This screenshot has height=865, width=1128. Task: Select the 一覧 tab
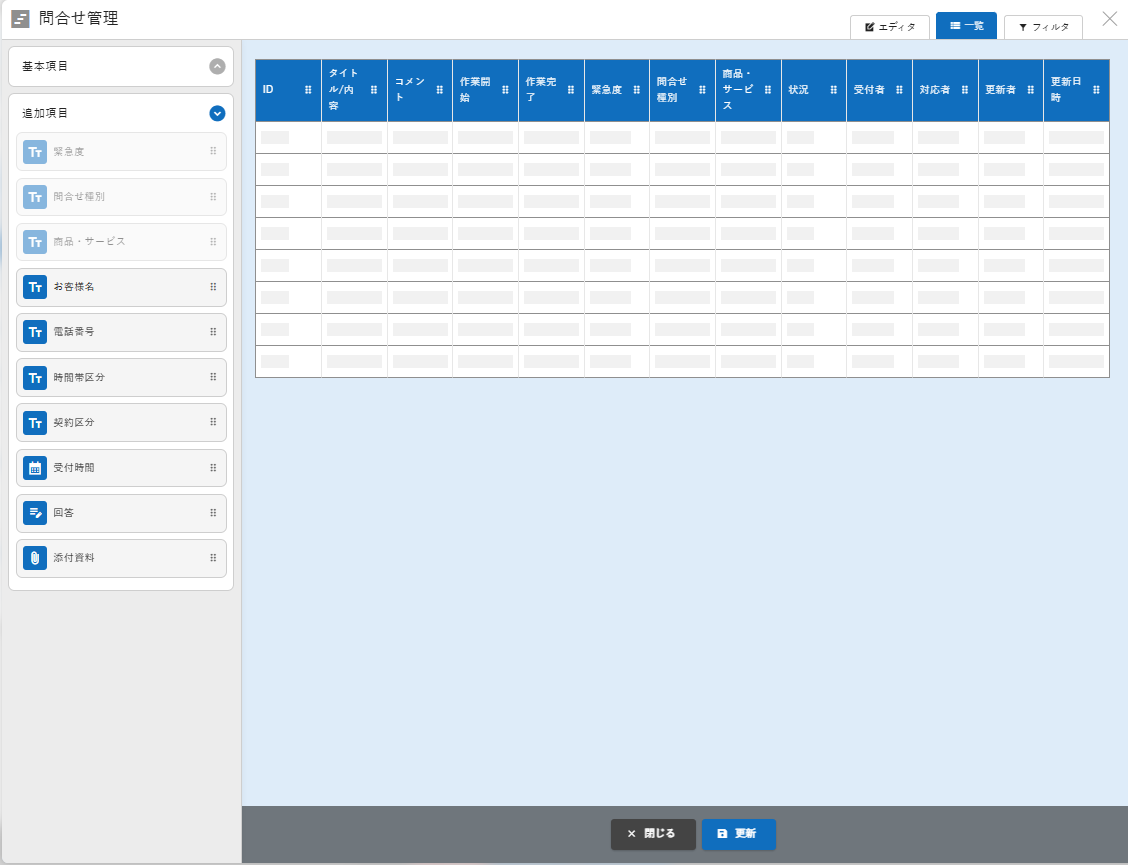coord(966,26)
